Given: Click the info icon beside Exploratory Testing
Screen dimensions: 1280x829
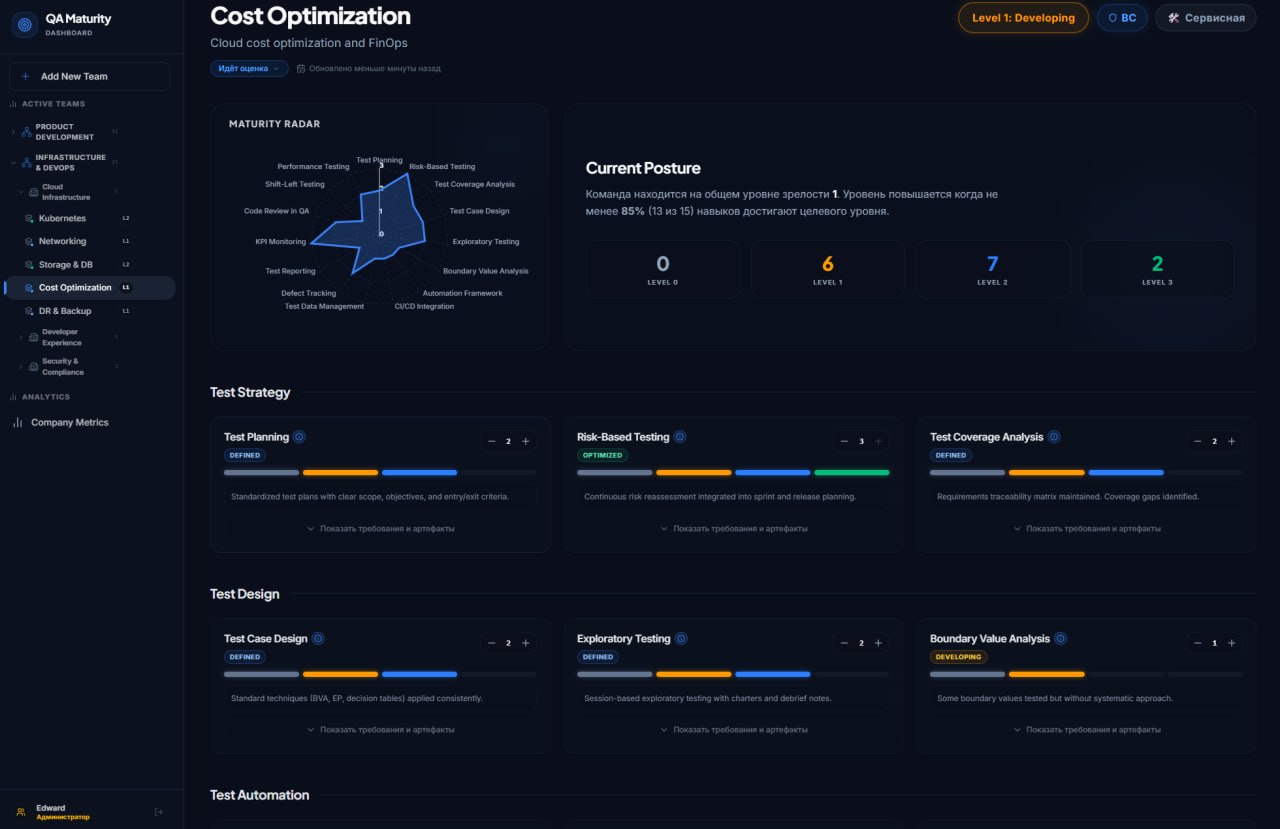Looking at the screenshot, I should click(681, 638).
